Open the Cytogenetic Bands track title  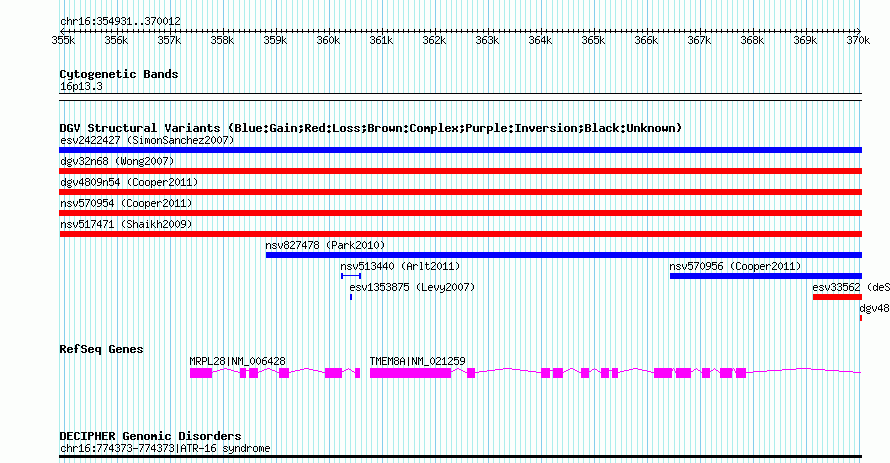(119, 74)
